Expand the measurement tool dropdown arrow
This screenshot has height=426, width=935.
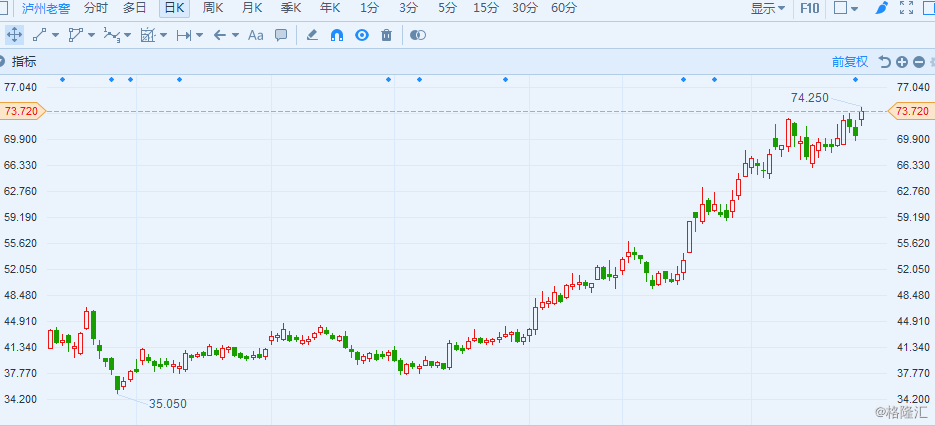coord(163,35)
